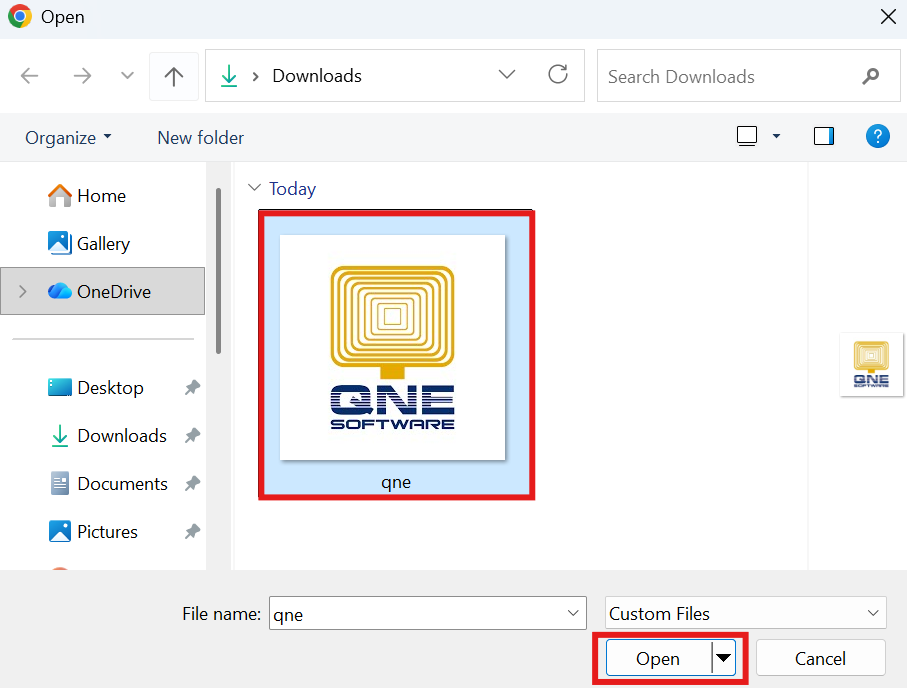The height and width of the screenshot is (688, 907).
Task: Click the Back navigation arrow
Action: [x=30, y=76]
